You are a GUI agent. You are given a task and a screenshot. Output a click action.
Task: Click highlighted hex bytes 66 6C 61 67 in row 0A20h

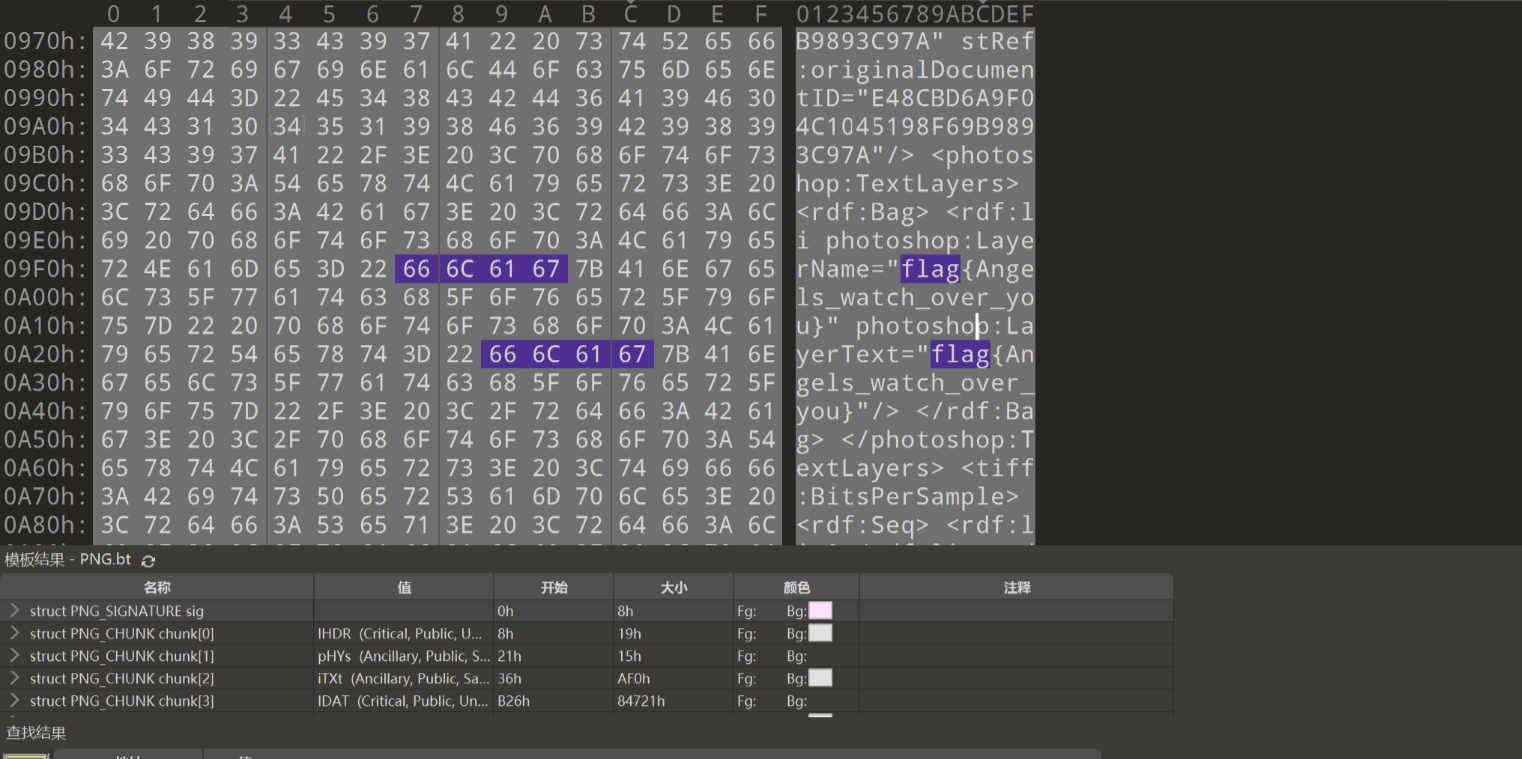tap(567, 354)
